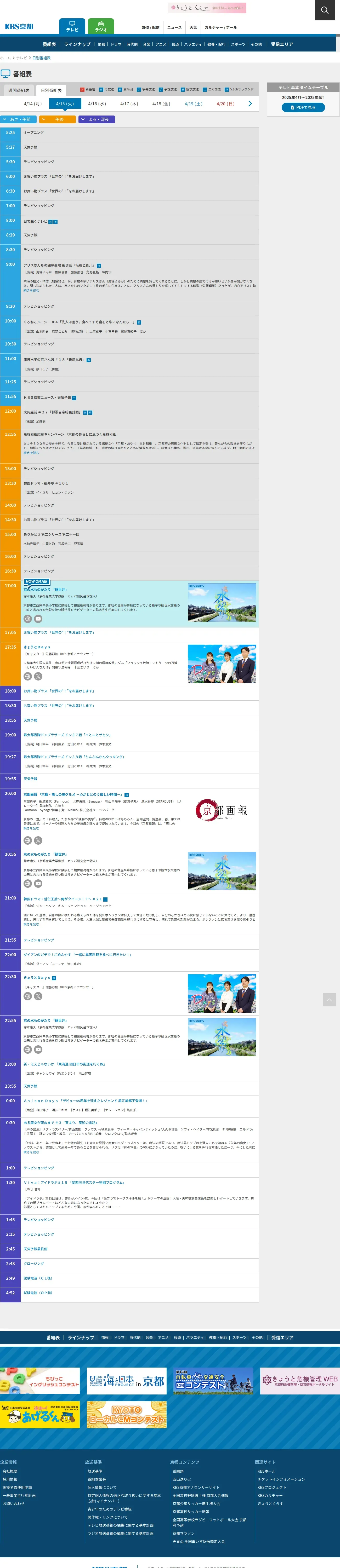This screenshot has width=340, height=1568.
Task: Click the 17:35 きょうとDays program thumbnail
Action: [x=222, y=664]
